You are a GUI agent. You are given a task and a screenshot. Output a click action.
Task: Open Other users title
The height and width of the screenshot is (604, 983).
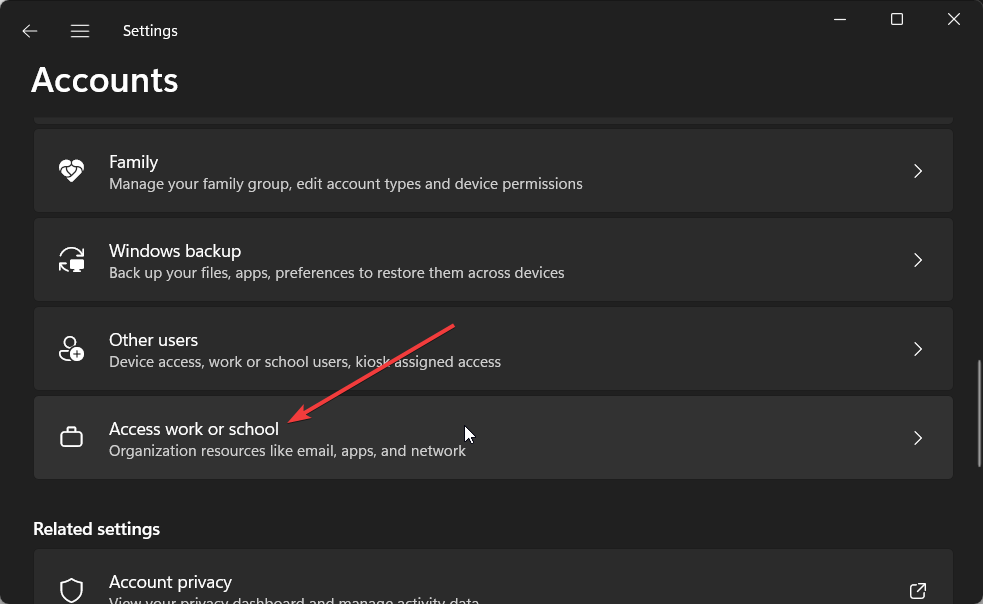point(154,340)
